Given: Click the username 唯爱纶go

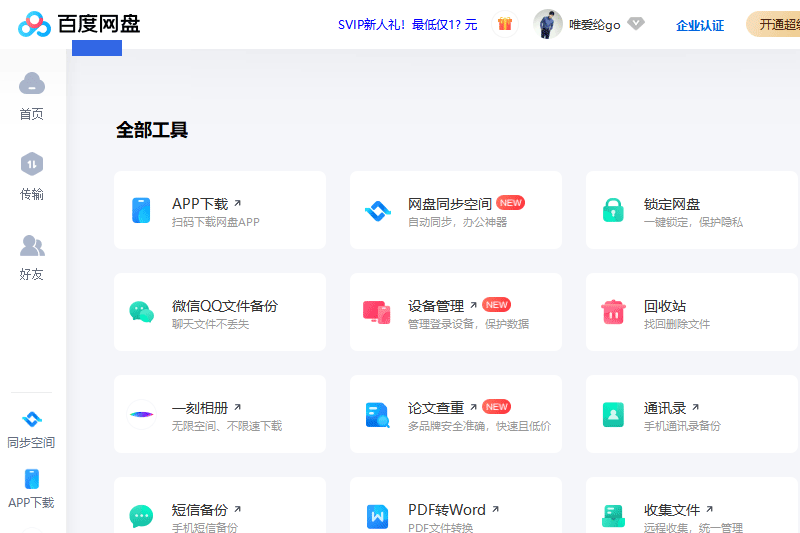Looking at the screenshot, I should 594,24.
